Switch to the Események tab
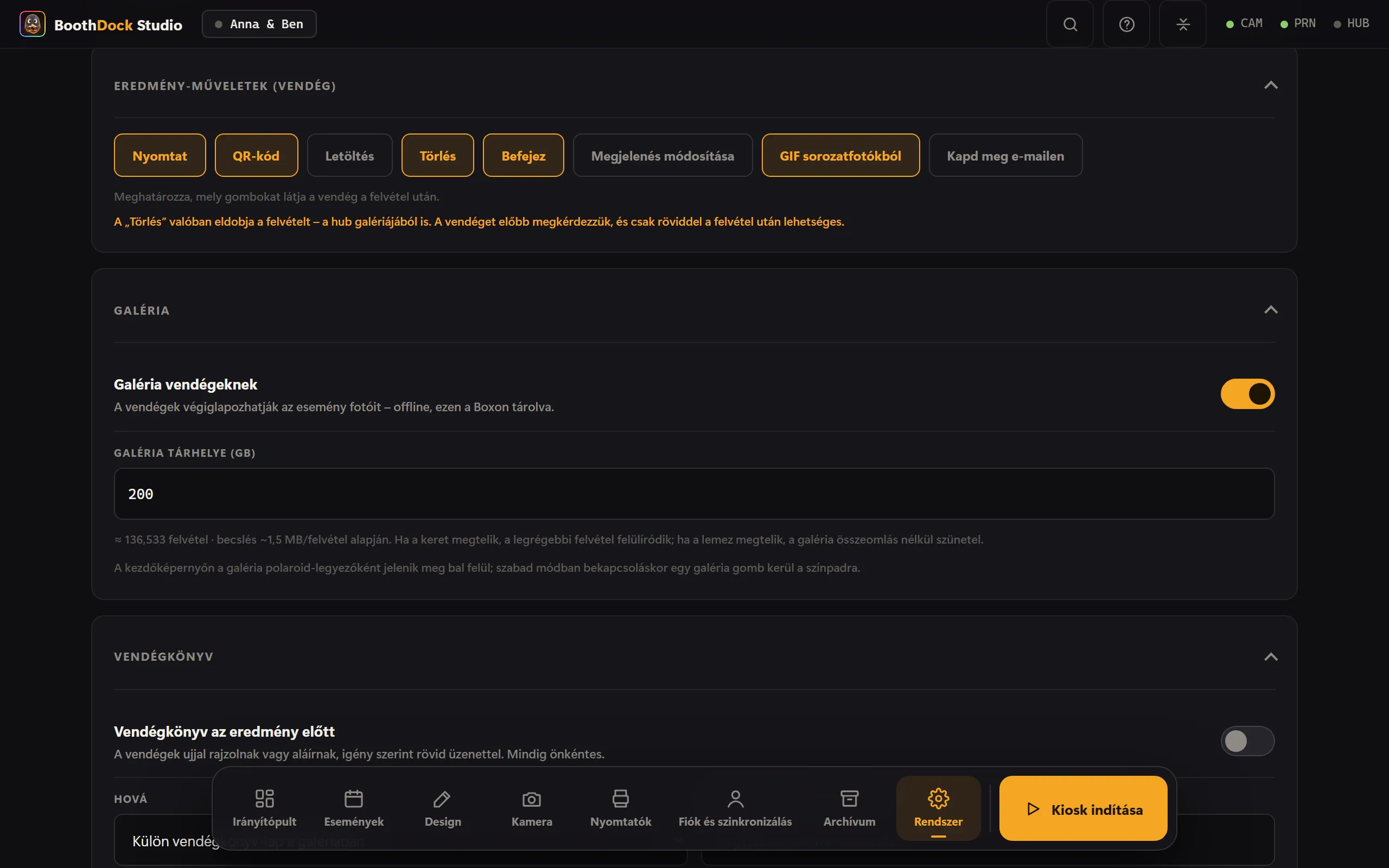1389x868 pixels. click(354, 808)
